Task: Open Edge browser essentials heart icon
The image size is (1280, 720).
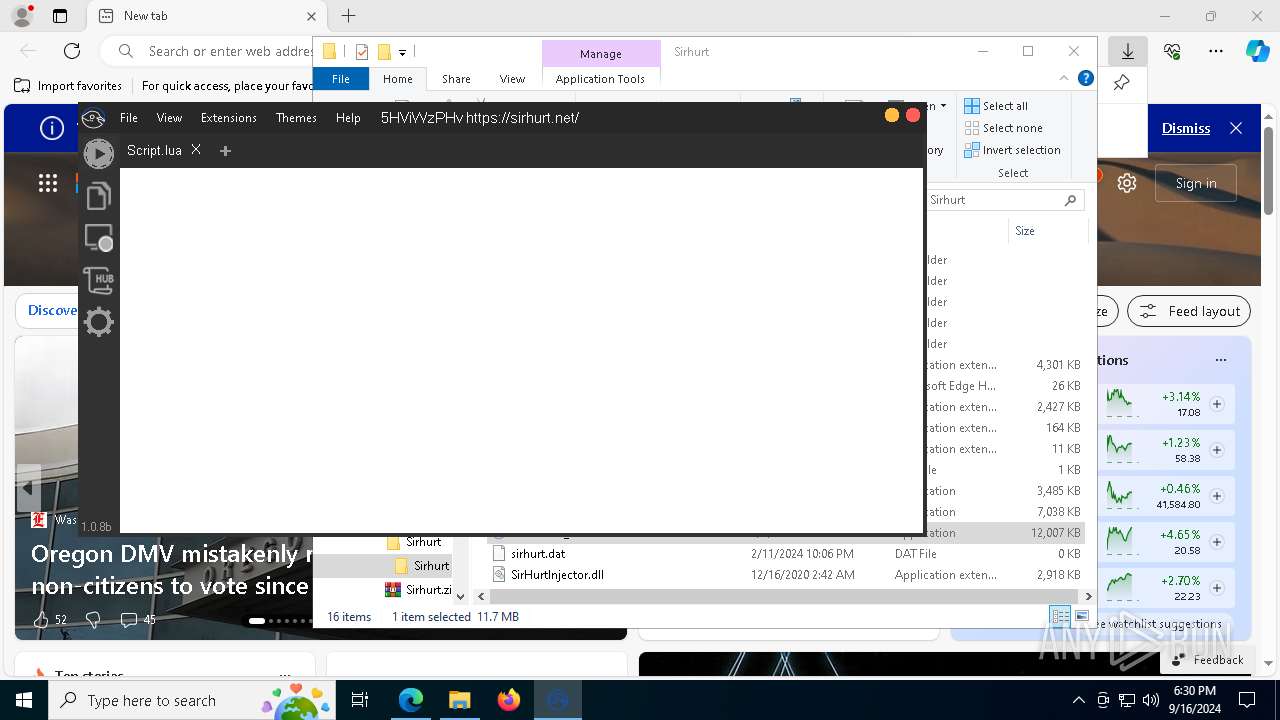Action: coord(1172,51)
